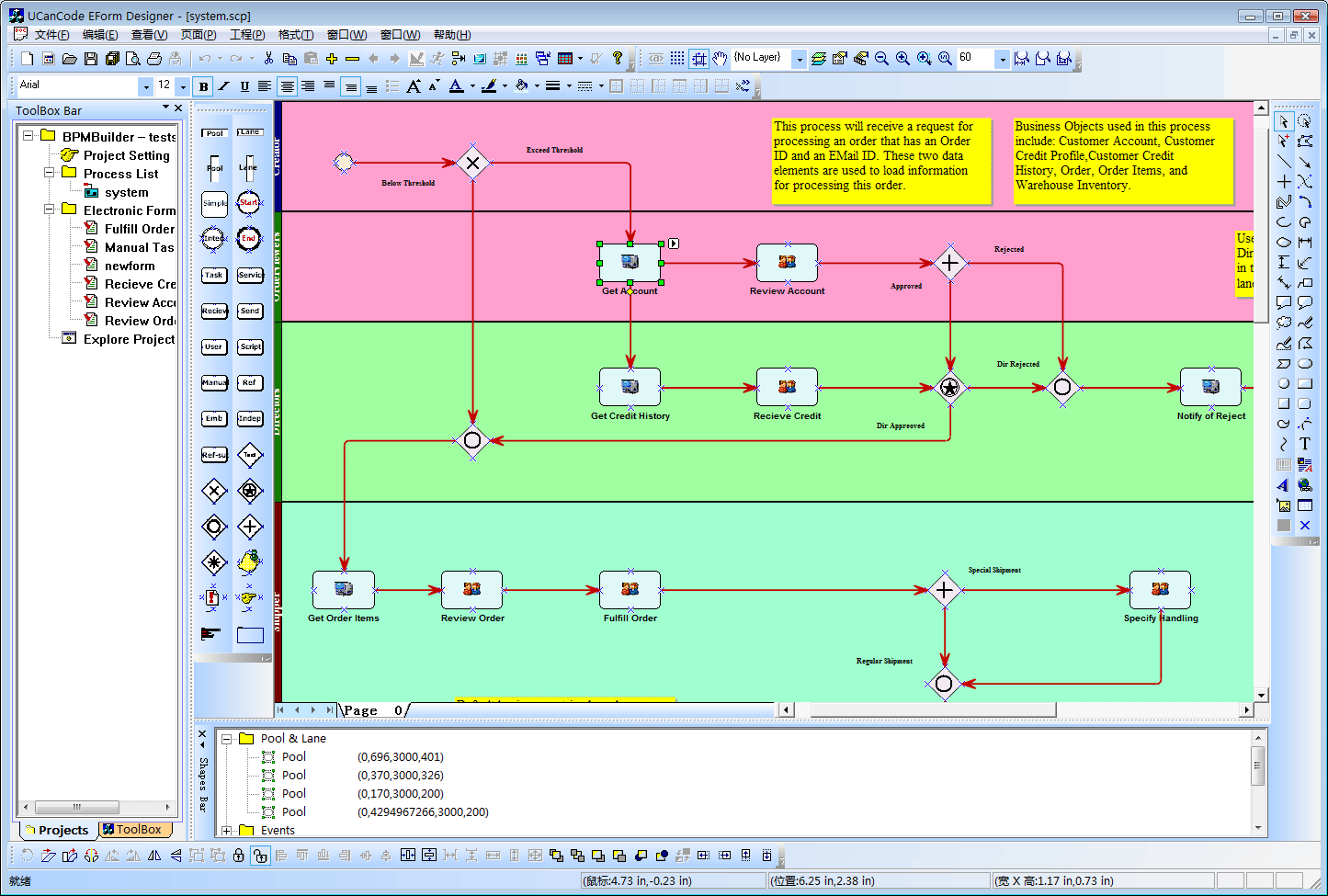Collapse the Pool & Lane tree node
Image resolution: width=1328 pixels, height=896 pixels.
coord(227,739)
